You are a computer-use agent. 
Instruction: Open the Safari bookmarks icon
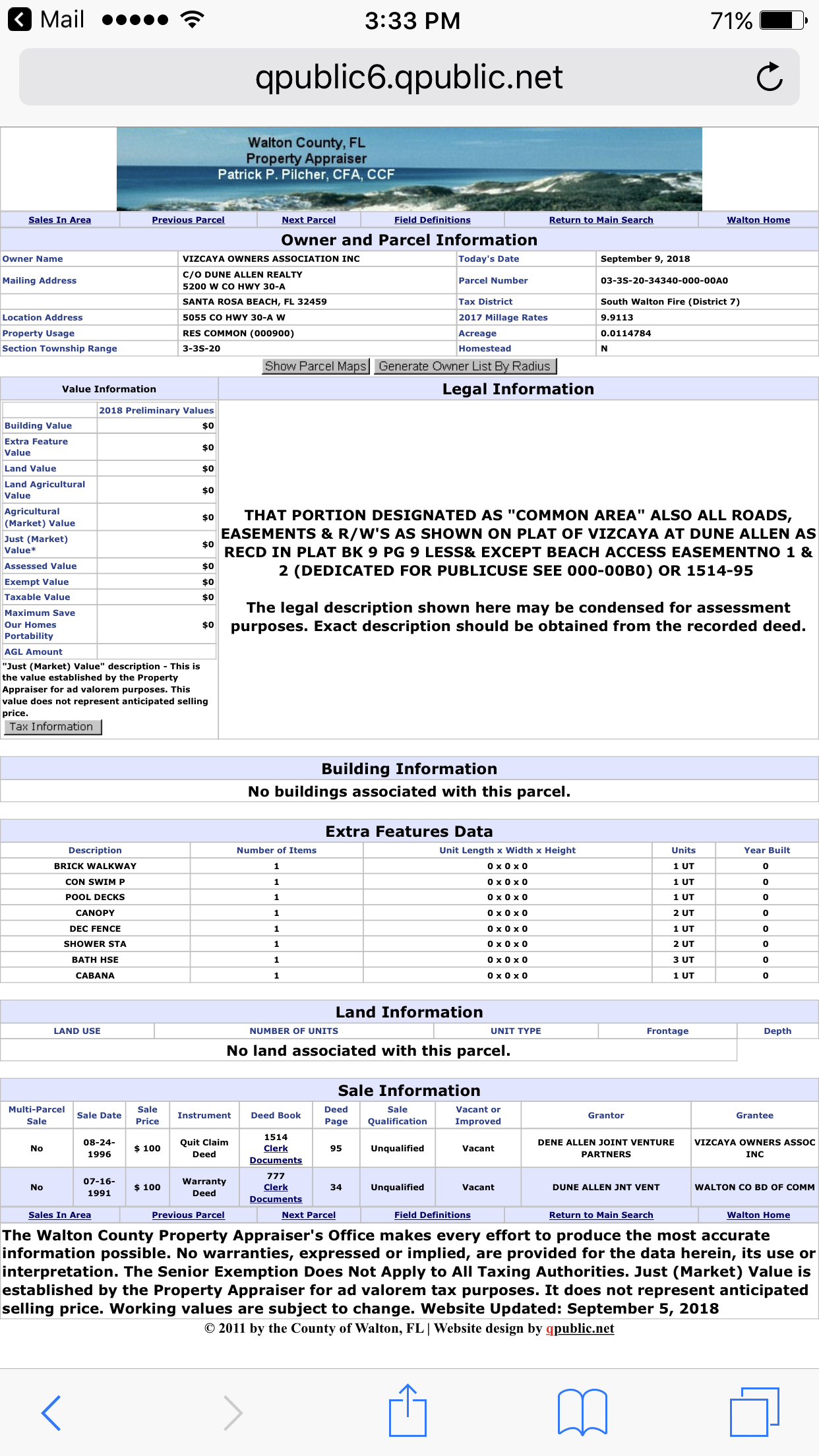point(582,1412)
